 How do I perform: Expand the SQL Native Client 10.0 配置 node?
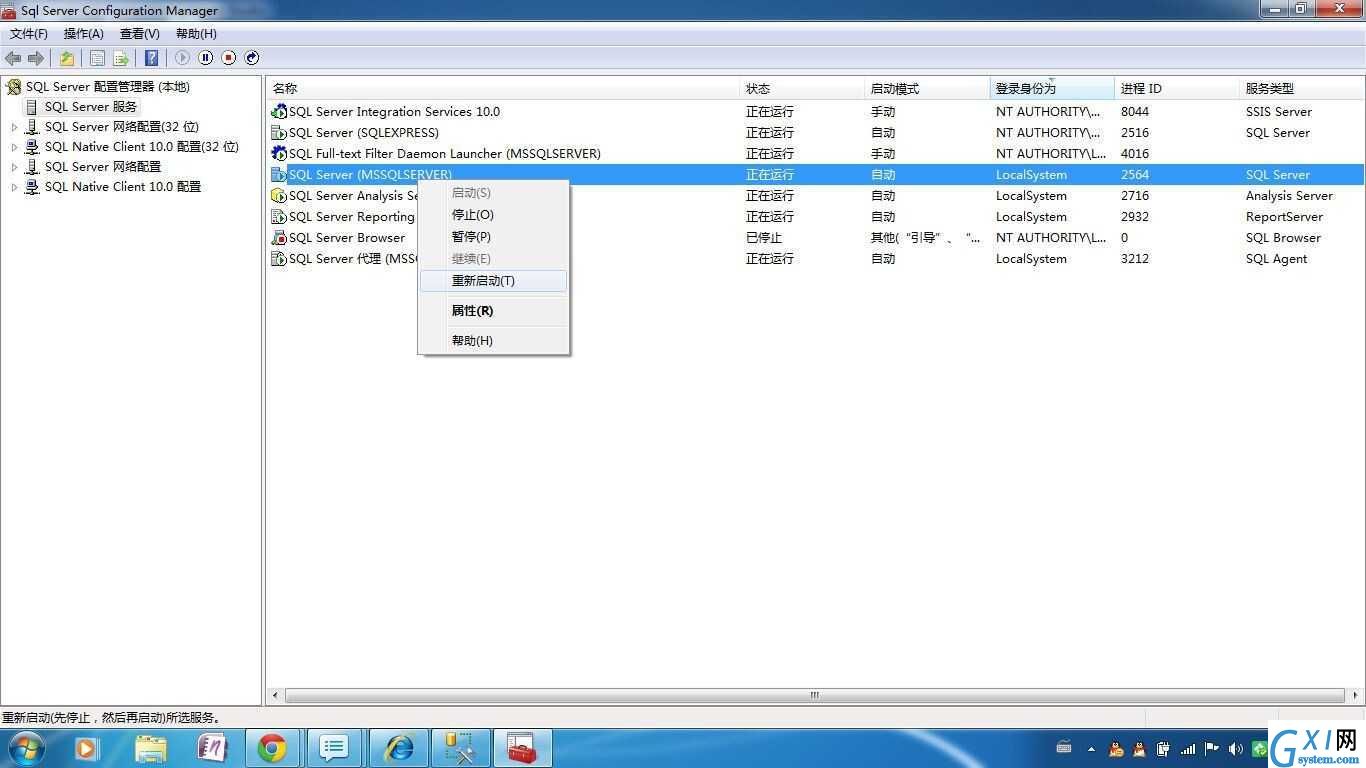[14, 187]
